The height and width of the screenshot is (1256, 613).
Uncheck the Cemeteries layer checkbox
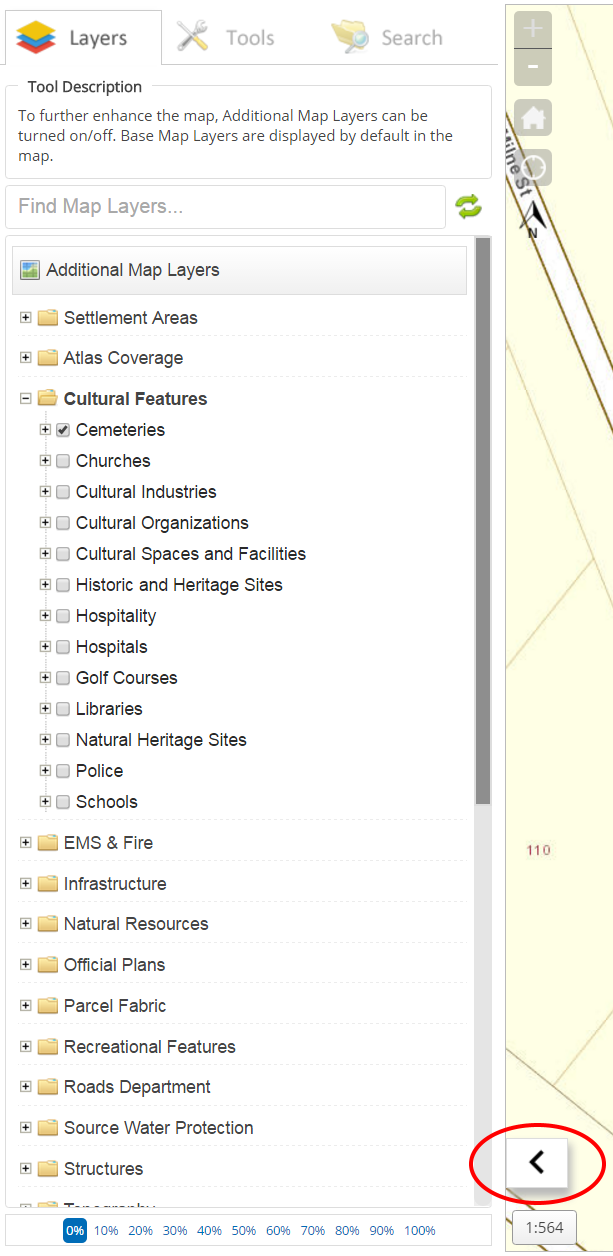[x=63, y=430]
